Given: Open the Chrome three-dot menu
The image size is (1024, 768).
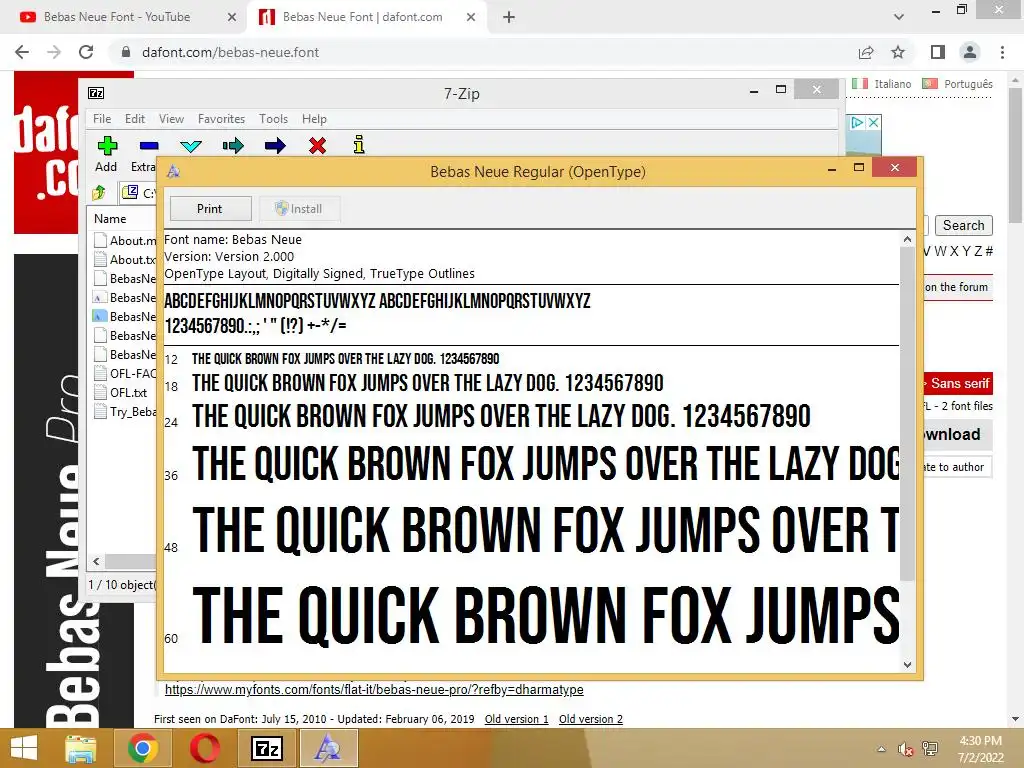Looking at the screenshot, I should [1002, 52].
